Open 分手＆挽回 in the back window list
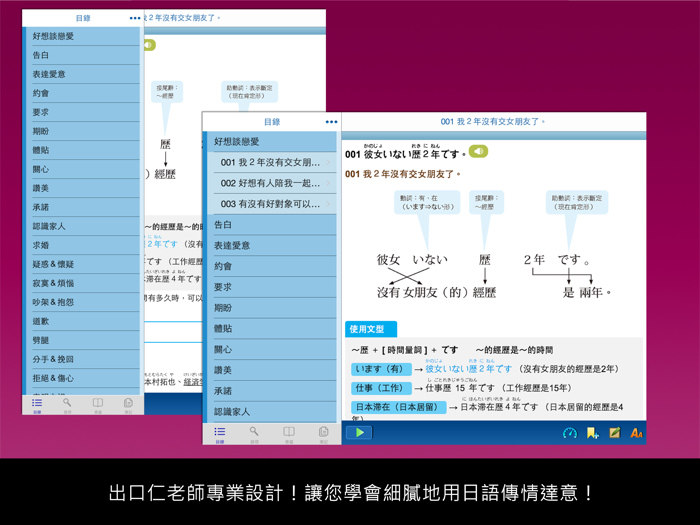Viewport: 700px width, 525px height. [83, 359]
